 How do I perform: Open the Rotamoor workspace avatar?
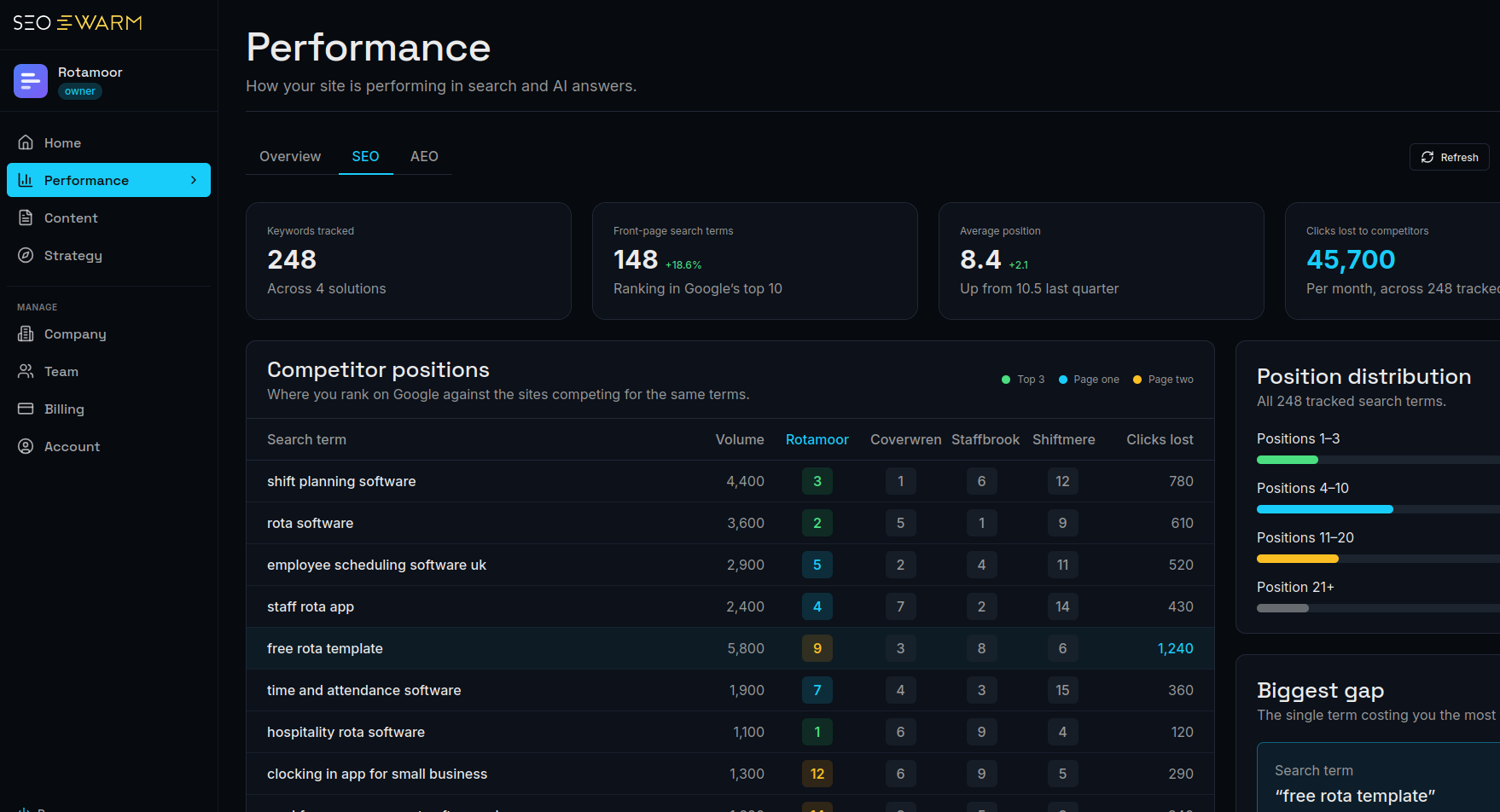31,81
